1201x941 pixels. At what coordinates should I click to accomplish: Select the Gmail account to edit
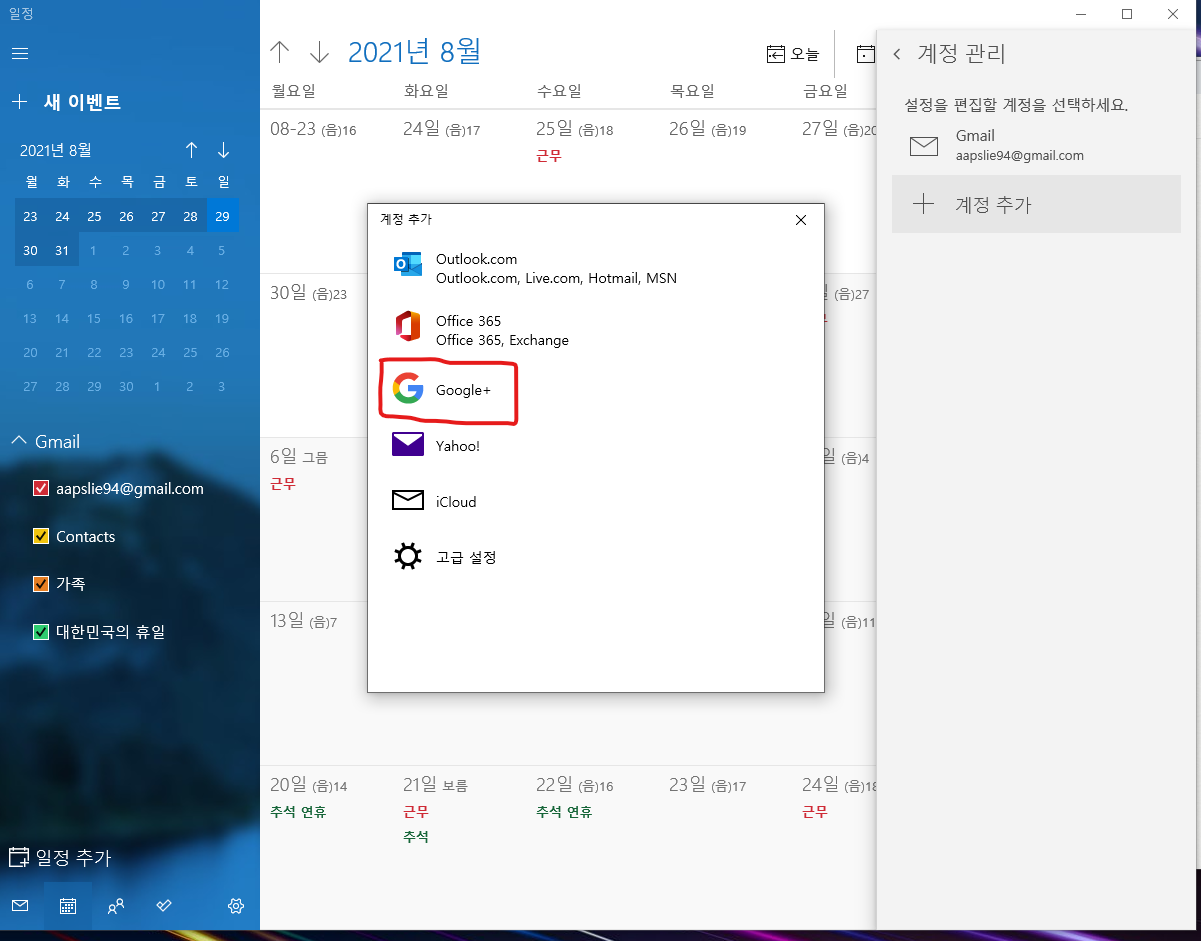click(x=1036, y=145)
